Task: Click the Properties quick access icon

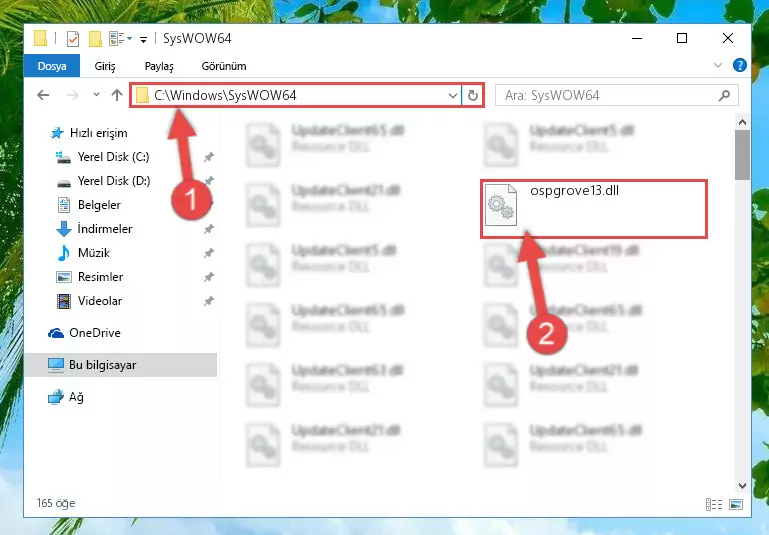Action: click(x=73, y=38)
